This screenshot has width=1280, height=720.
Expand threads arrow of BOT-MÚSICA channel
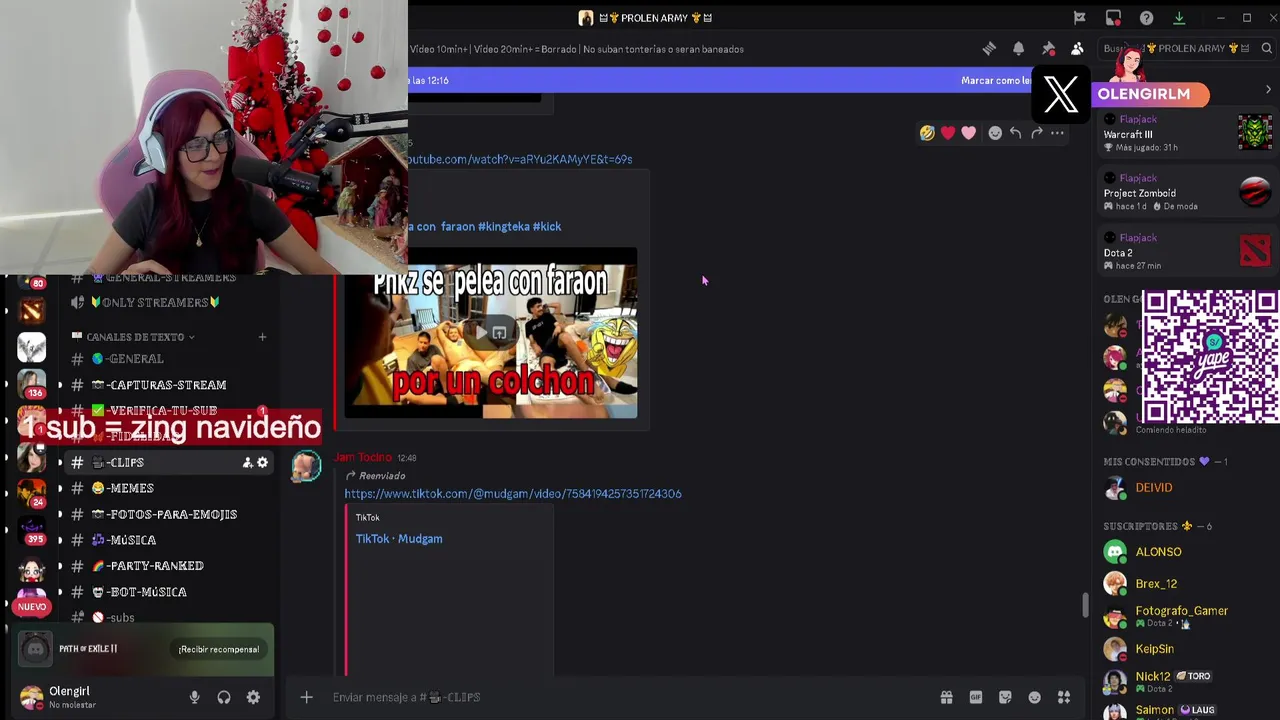point(60,592)
